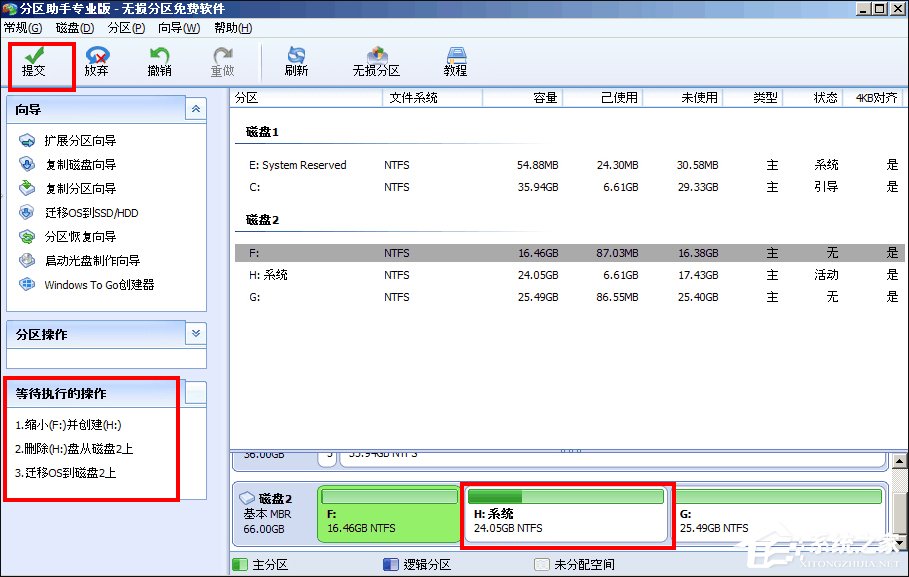Select the F: partition row in list
This screenshot has height=577, width=909.
click(400, 253)
